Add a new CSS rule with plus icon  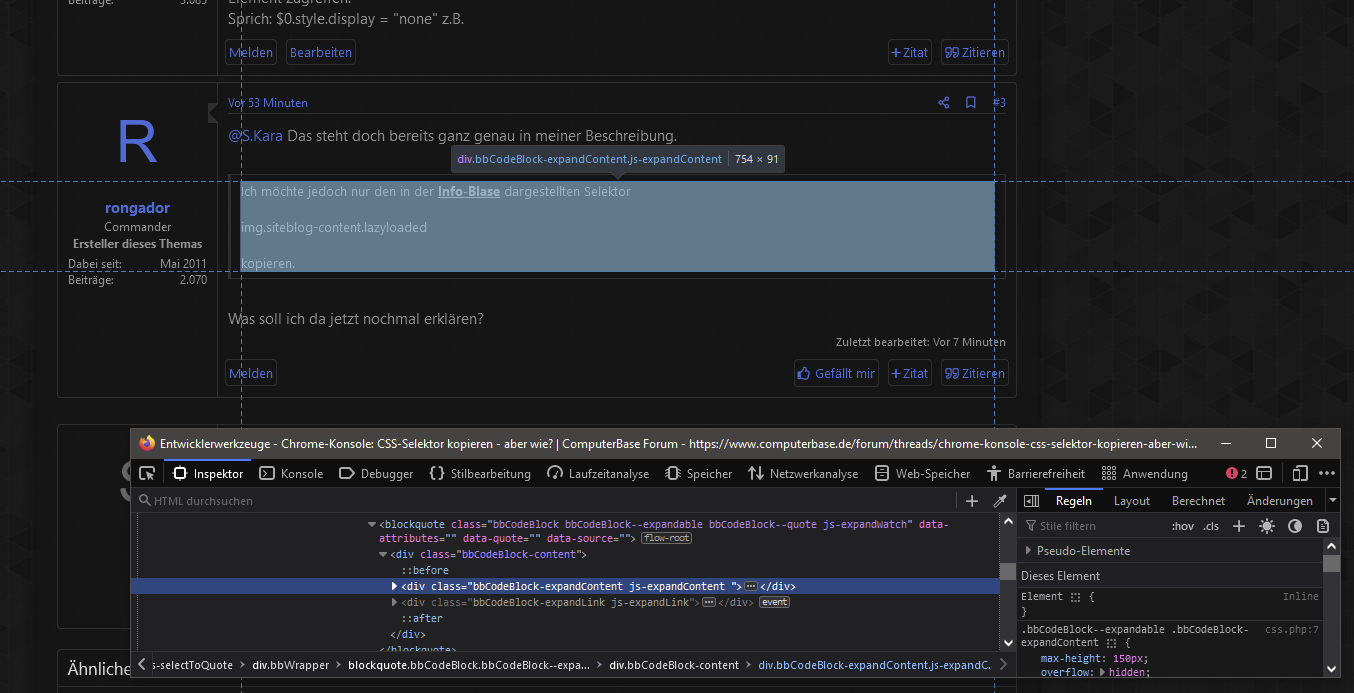(x=1239, y=526)
